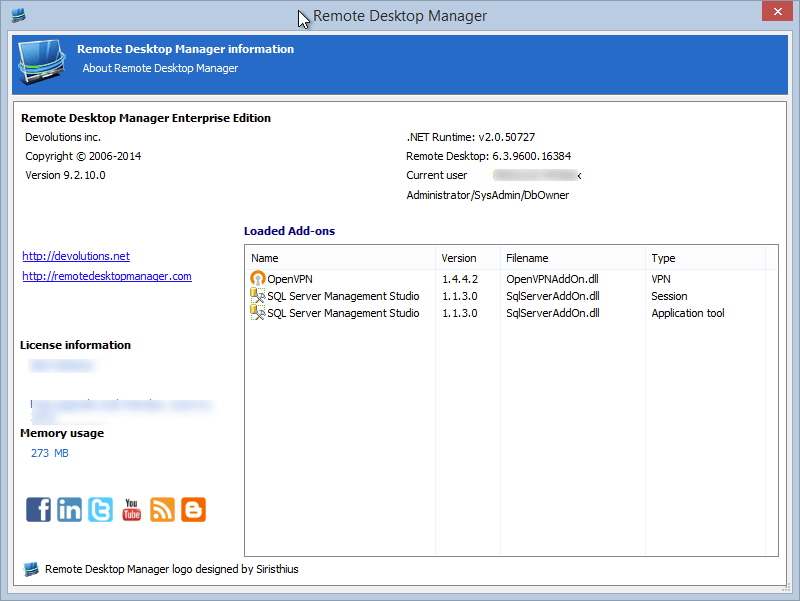Click the Application tool type cell
Image resolution: width=800 pixels, height=601 pixels.
pyautogui.click(x=688, y=313)
